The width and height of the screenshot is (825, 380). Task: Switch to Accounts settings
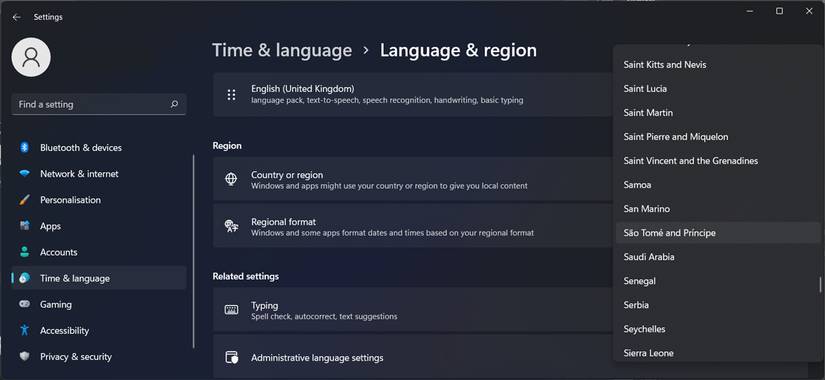pos(99,252)
